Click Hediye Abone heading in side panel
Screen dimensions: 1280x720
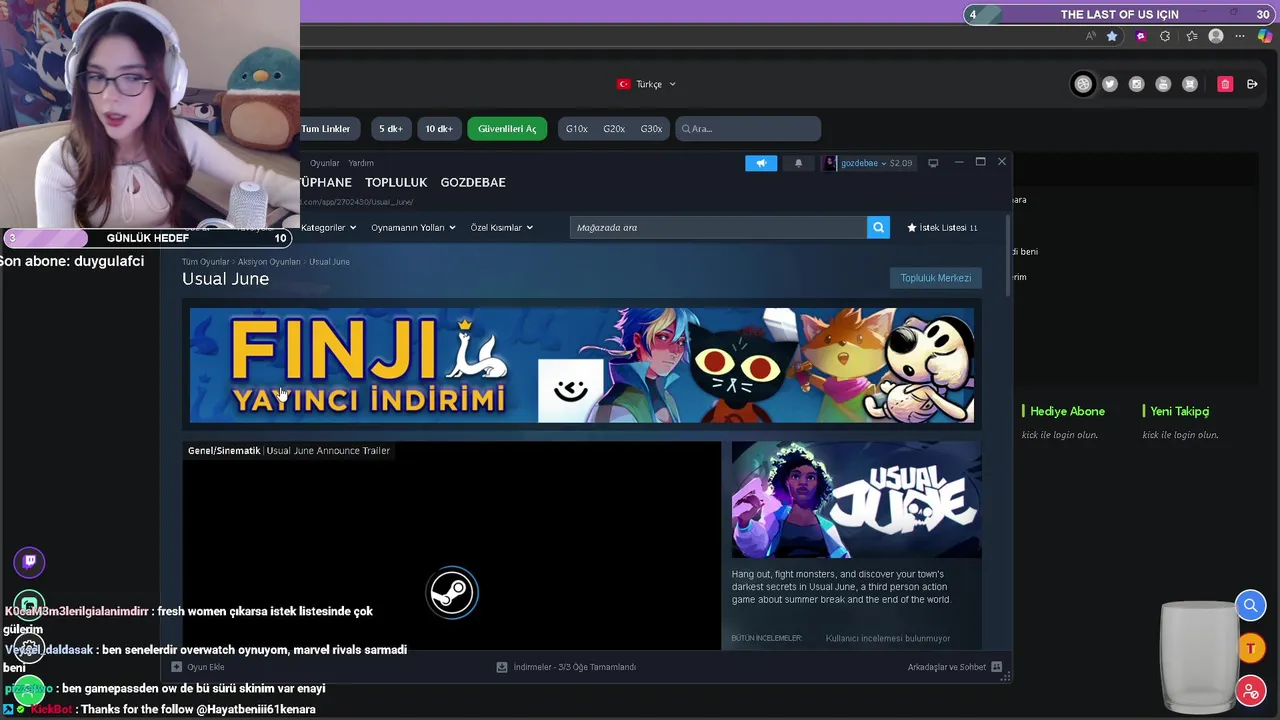(x=1067, y=411)
